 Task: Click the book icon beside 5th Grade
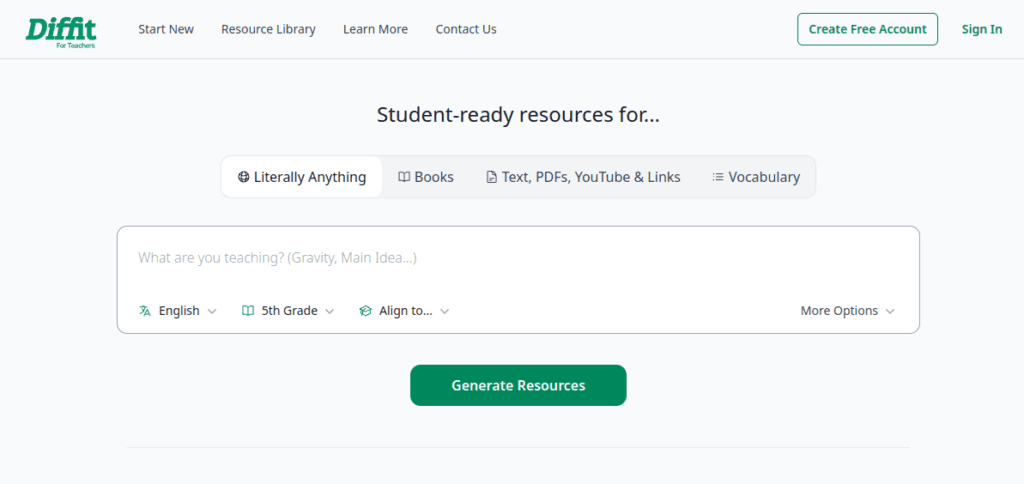248,311
